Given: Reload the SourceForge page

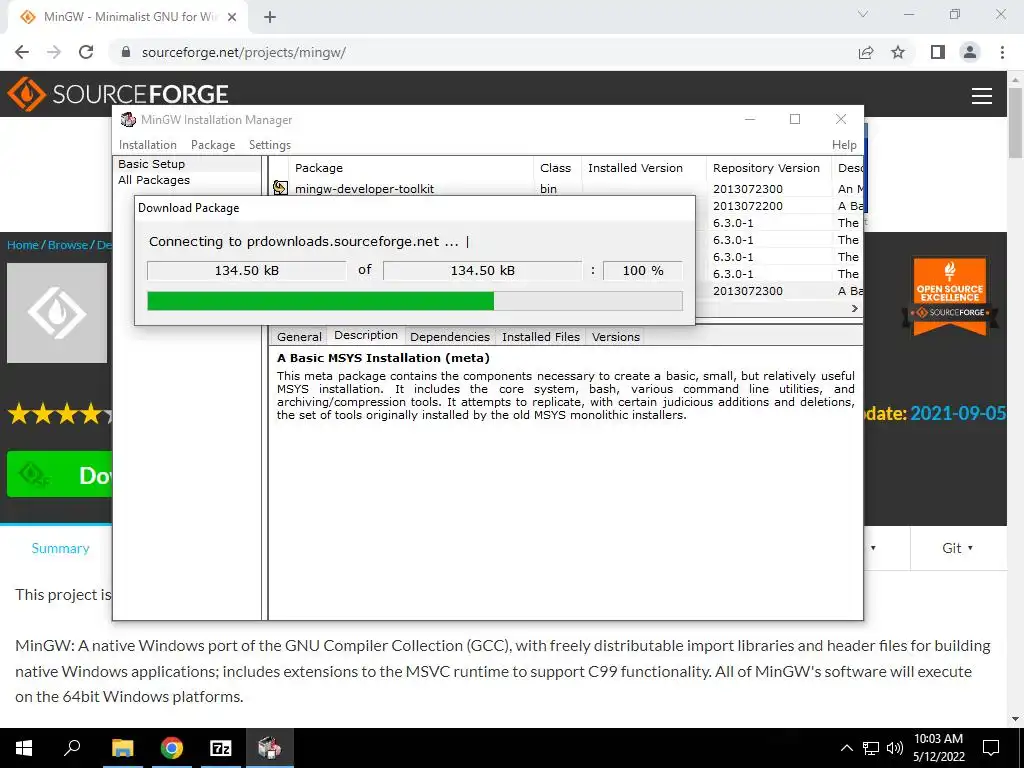Looking at the screenshot, I should (x=86, y=52).
